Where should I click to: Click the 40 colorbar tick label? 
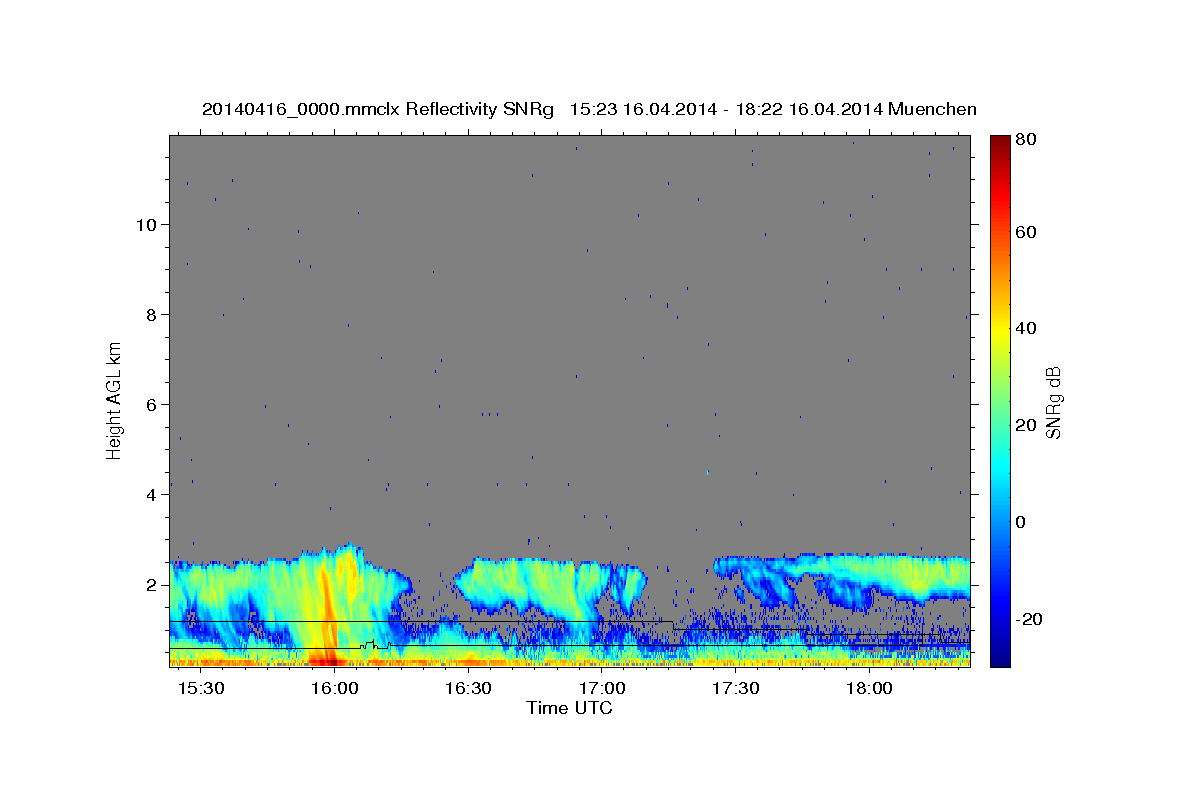tap(1028, 328)
